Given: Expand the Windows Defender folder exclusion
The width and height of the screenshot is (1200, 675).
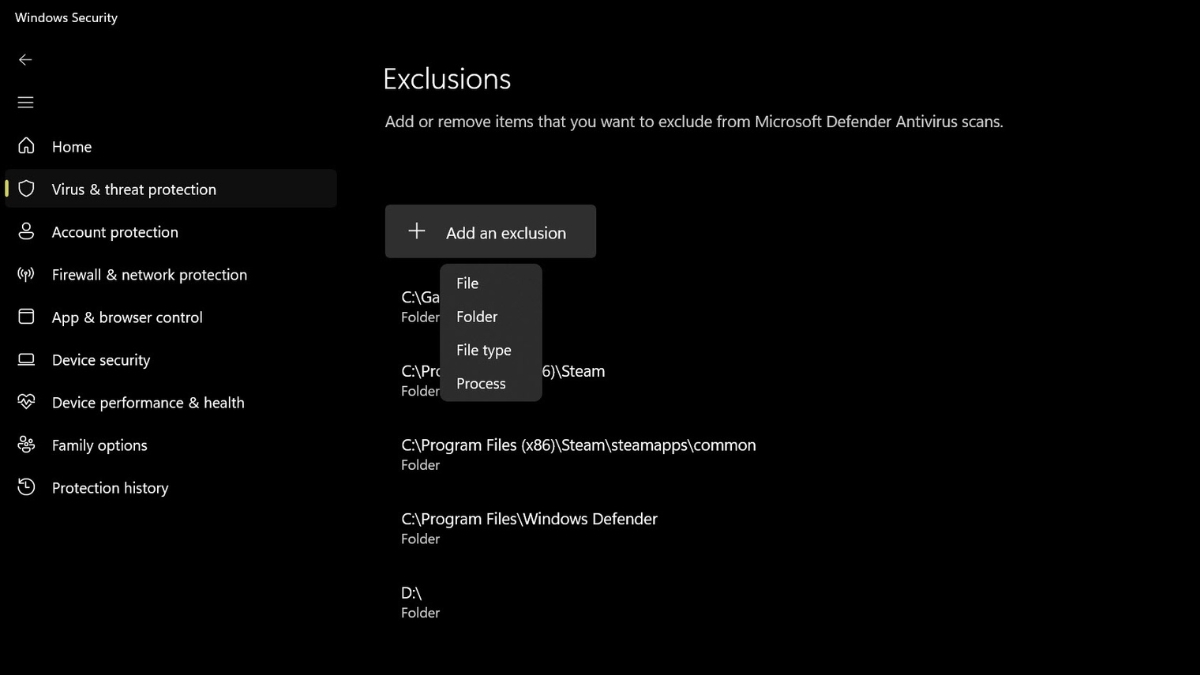Looking at the screenshot, I should [x=529, y=528].
